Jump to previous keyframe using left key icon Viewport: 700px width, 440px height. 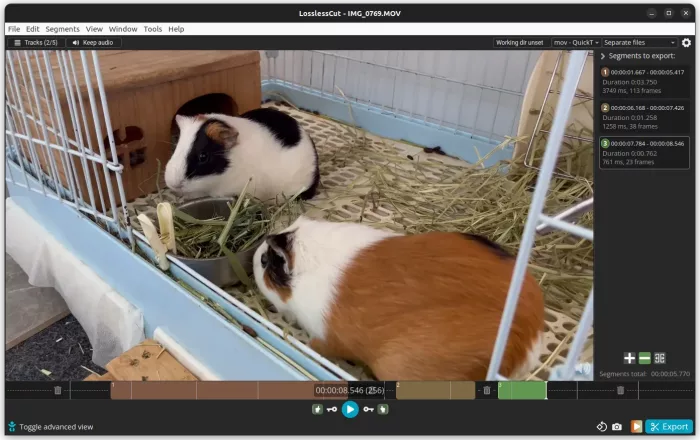[x=331, y=409]
